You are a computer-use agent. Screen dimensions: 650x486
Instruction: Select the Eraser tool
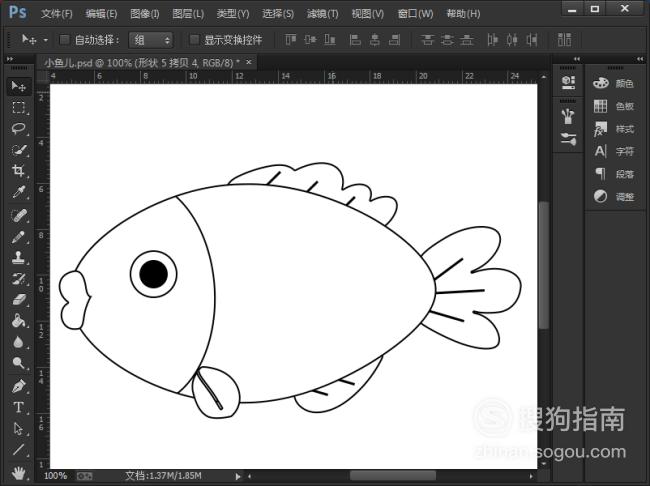(x=19, y=300)
